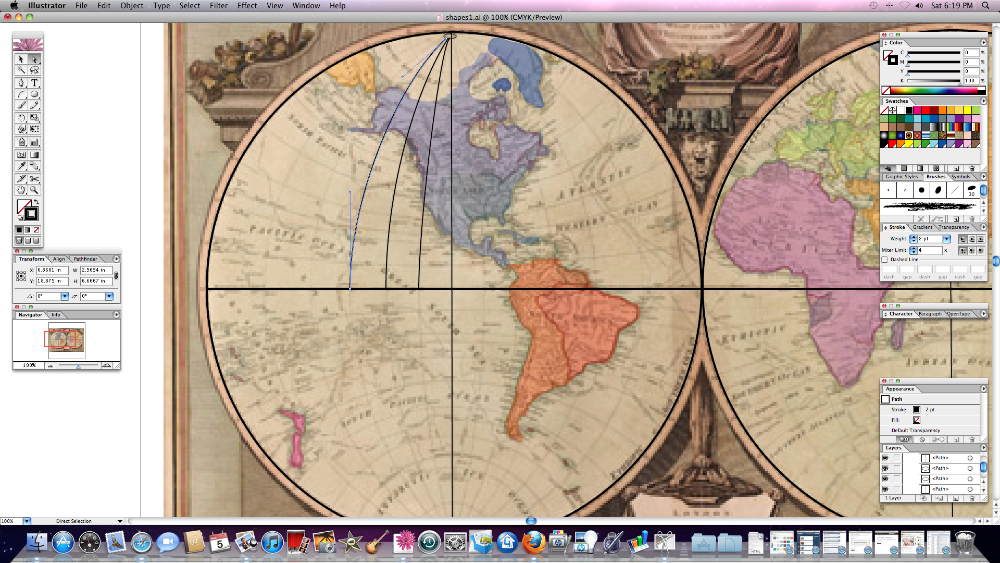
Task: Switch to the Symbols tab
Action: click(x=960, y=177)
